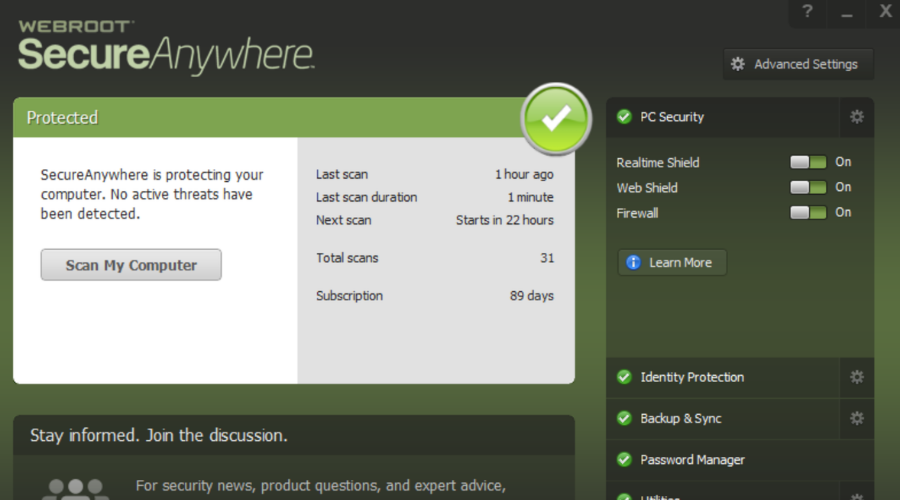Click the blue info icon in Learn More
Screen dimensions: 900x500
pyautogui.click(x=633, y=262)
